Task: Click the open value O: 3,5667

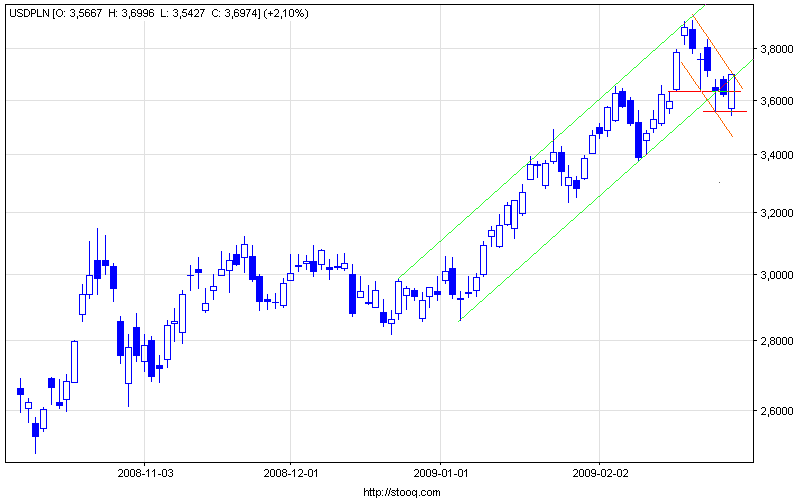Action: 79,14
